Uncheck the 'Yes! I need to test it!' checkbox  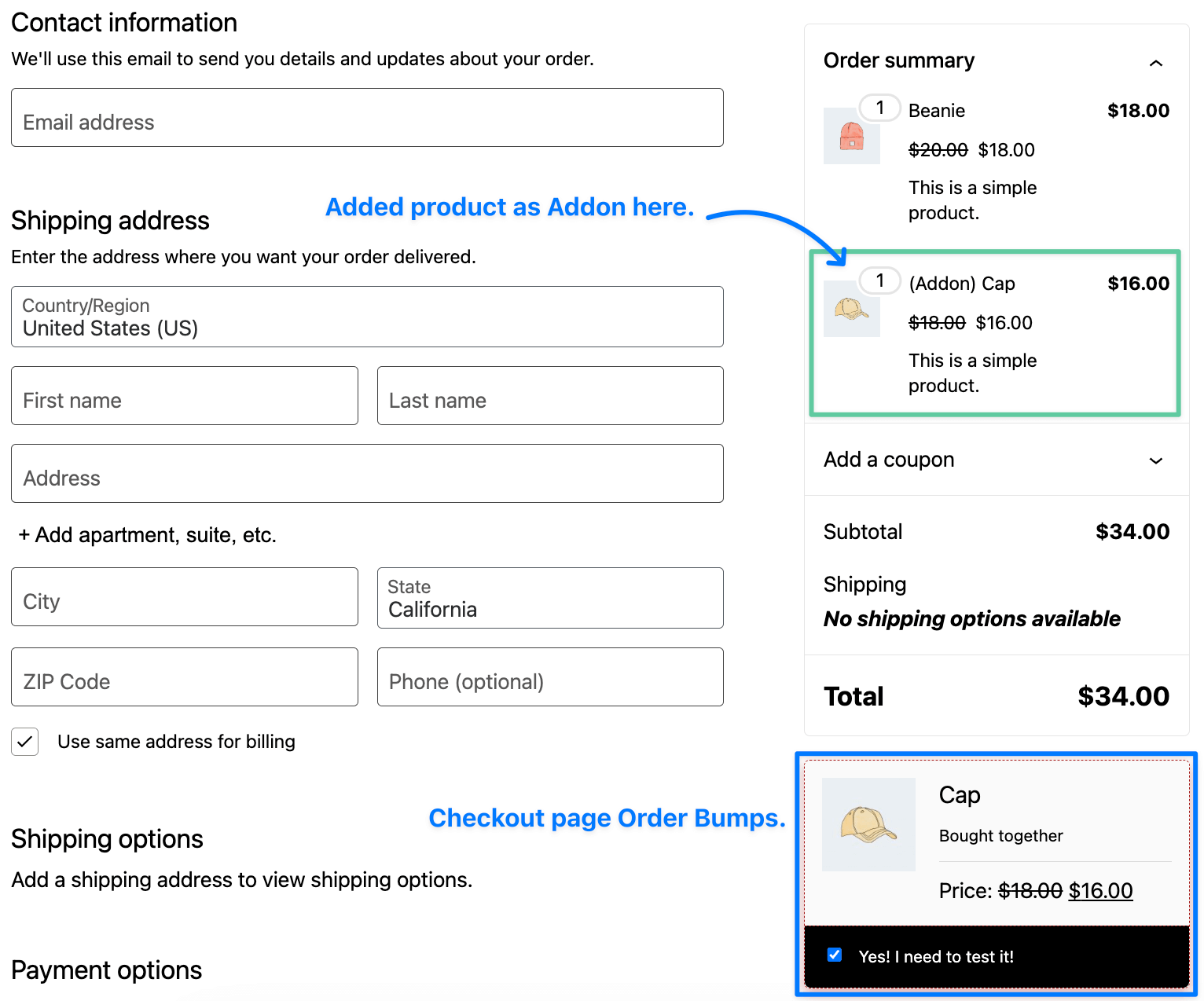[x=835, y=955]
